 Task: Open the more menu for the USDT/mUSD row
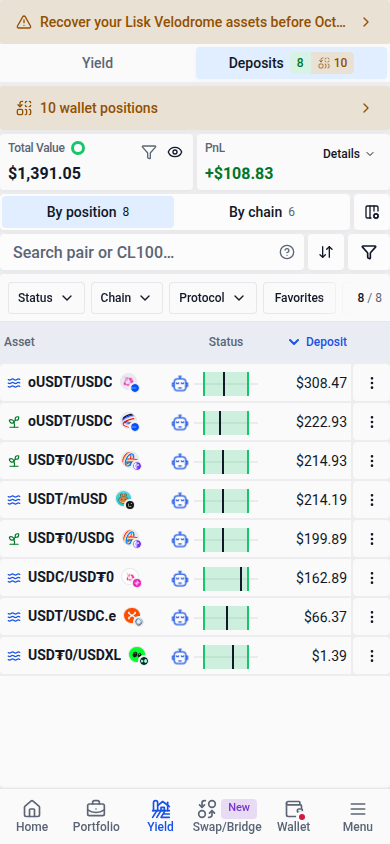pos(371,500)
